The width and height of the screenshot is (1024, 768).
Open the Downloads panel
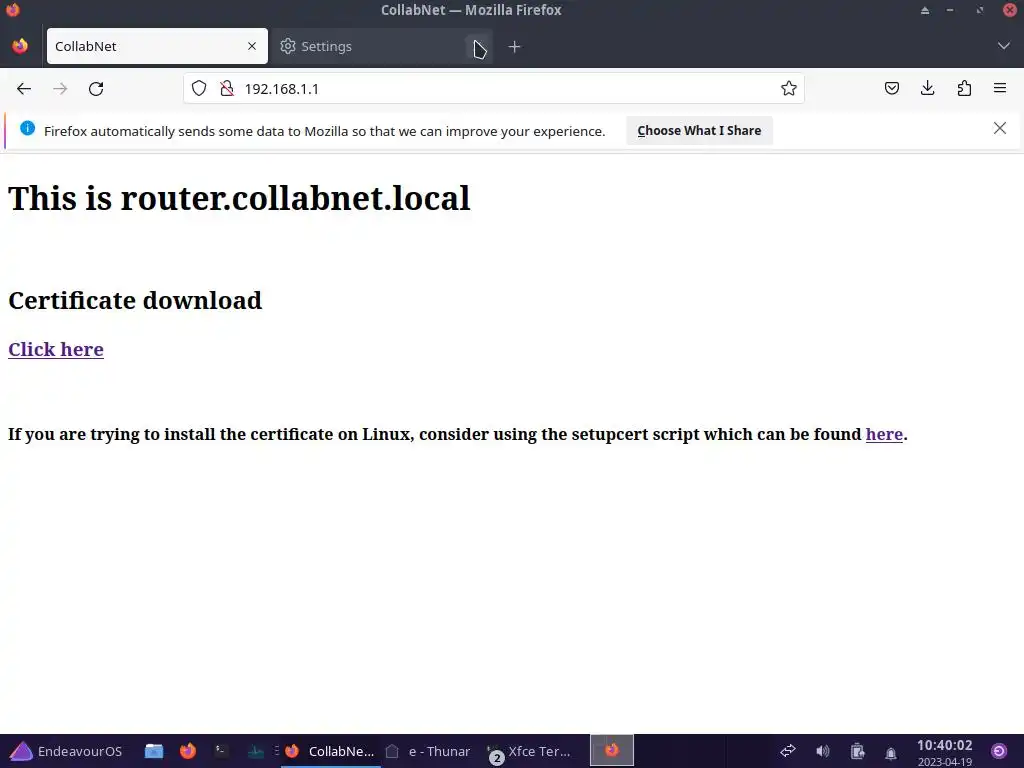[927, 88]
